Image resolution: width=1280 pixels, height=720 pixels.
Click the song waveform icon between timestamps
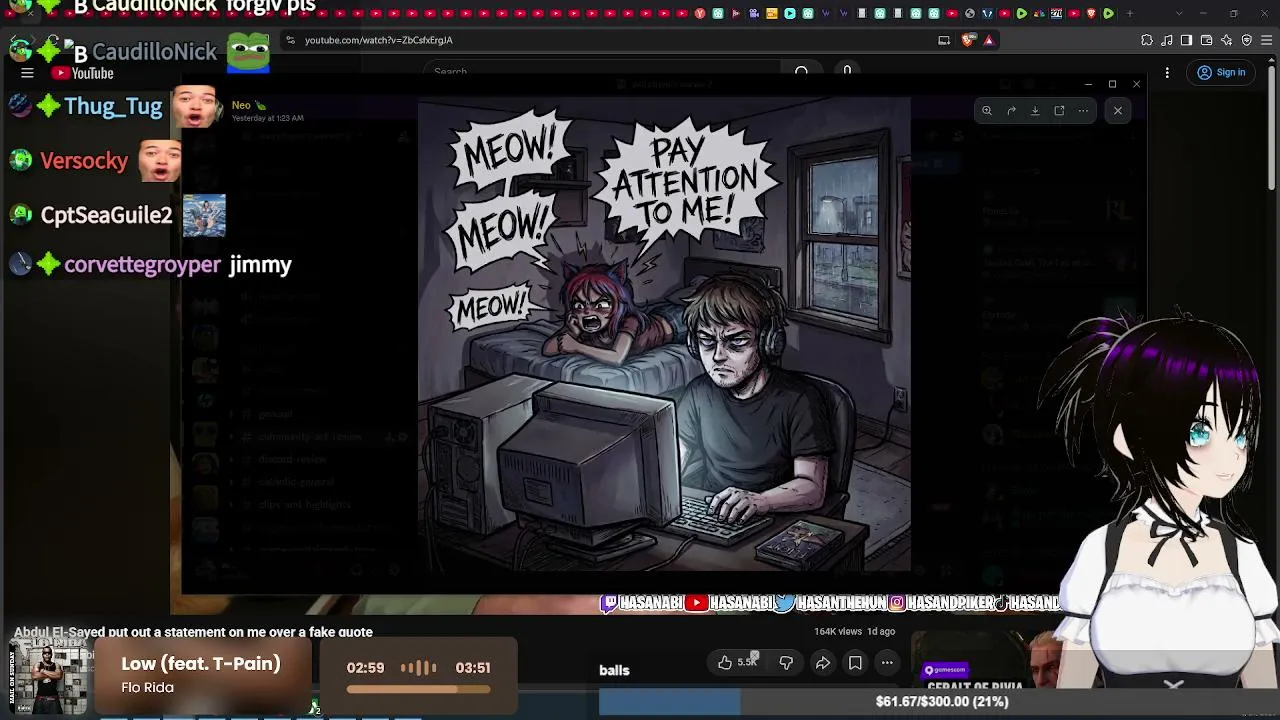tap(419, 668)
